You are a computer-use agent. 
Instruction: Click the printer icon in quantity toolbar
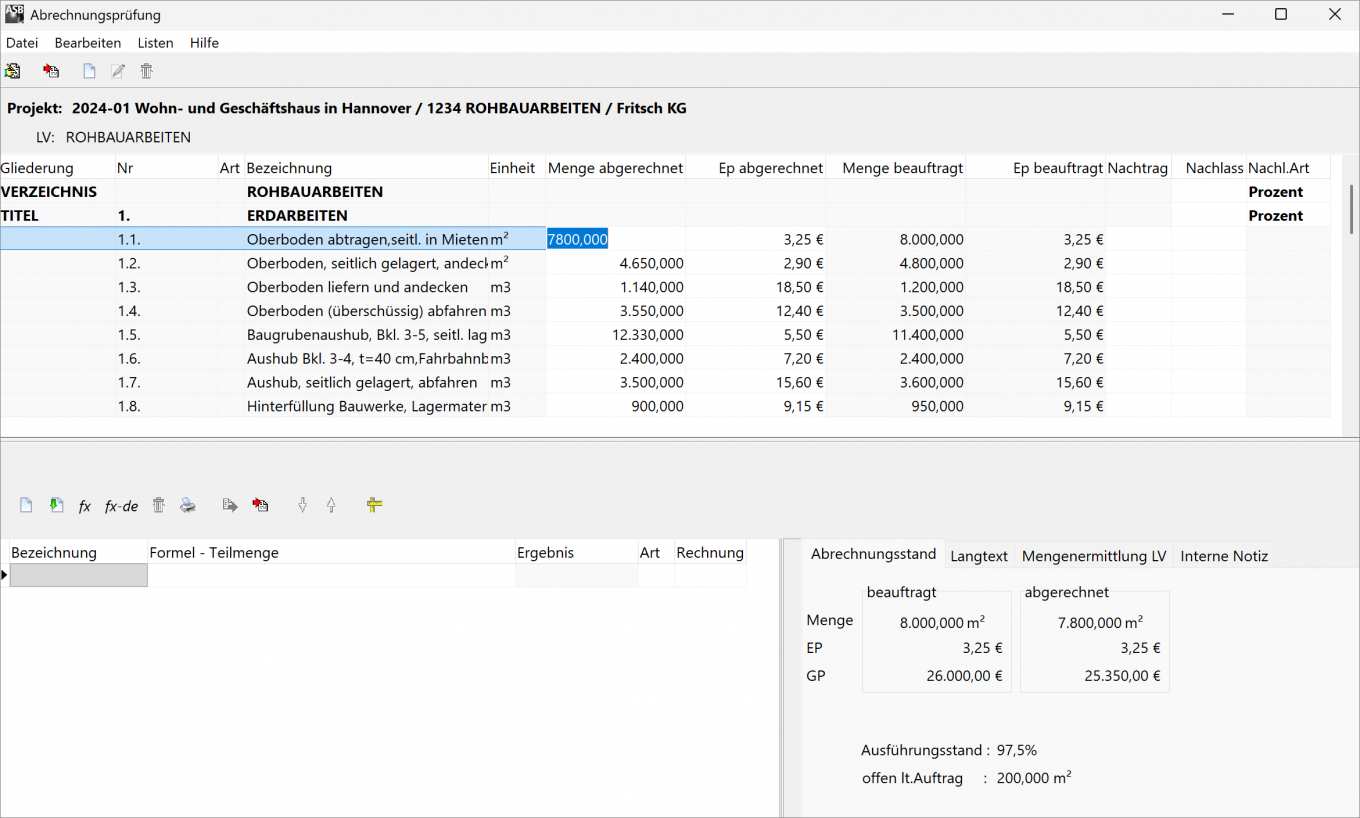click(x=188, y=506)
